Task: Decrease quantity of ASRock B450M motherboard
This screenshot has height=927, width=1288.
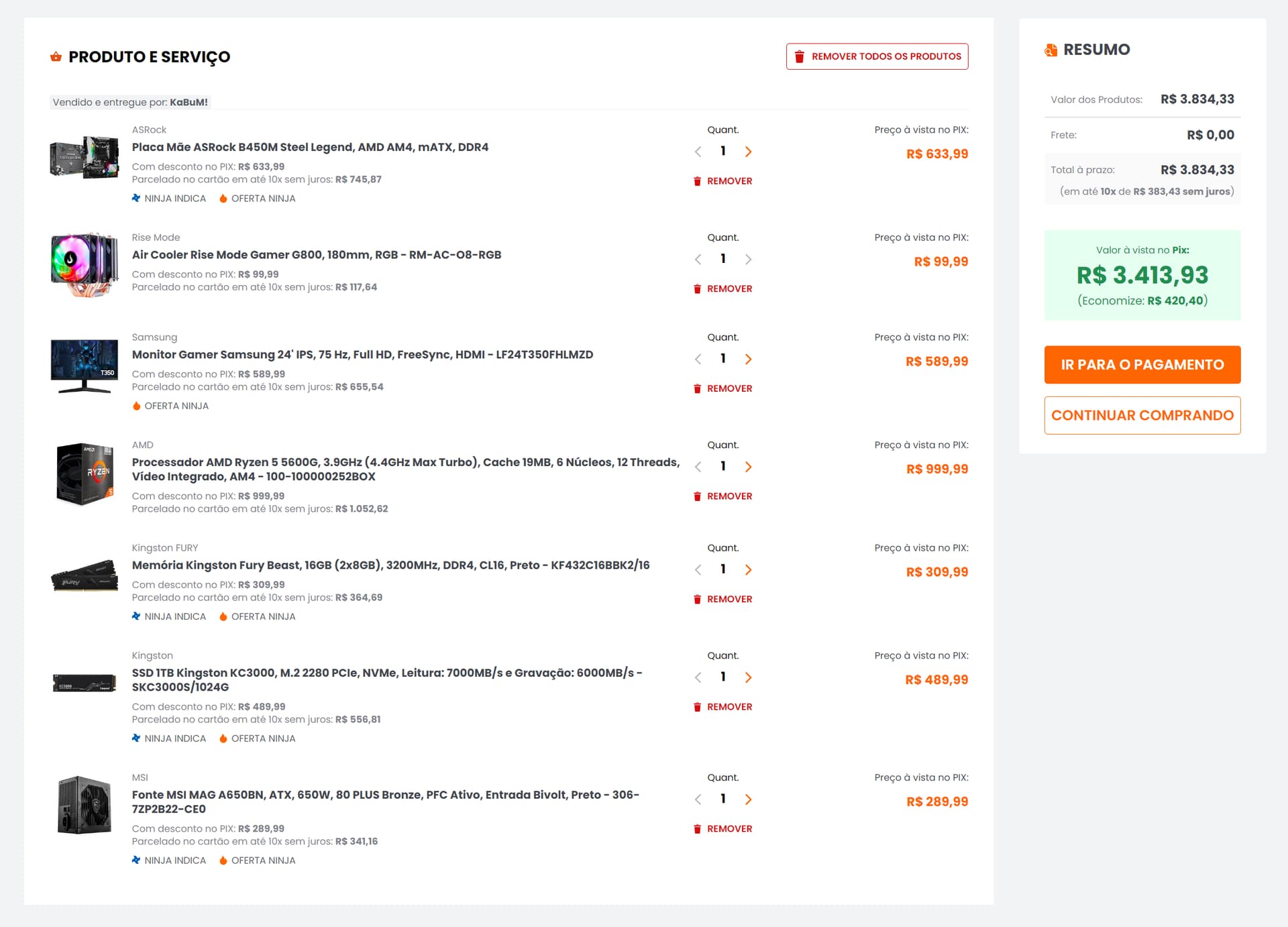Action: [x=698, y=152]
